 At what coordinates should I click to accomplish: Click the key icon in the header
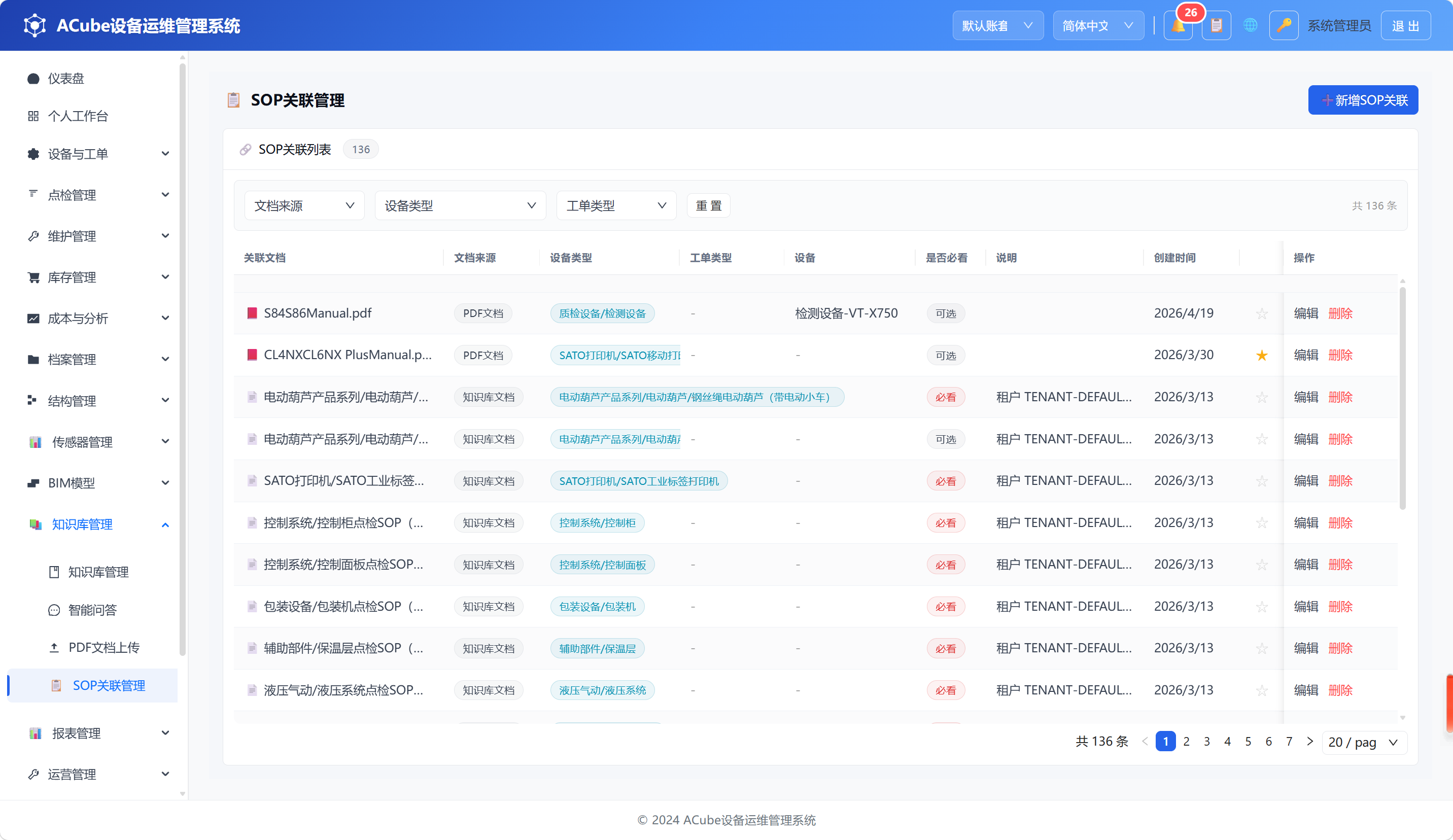1284,26
